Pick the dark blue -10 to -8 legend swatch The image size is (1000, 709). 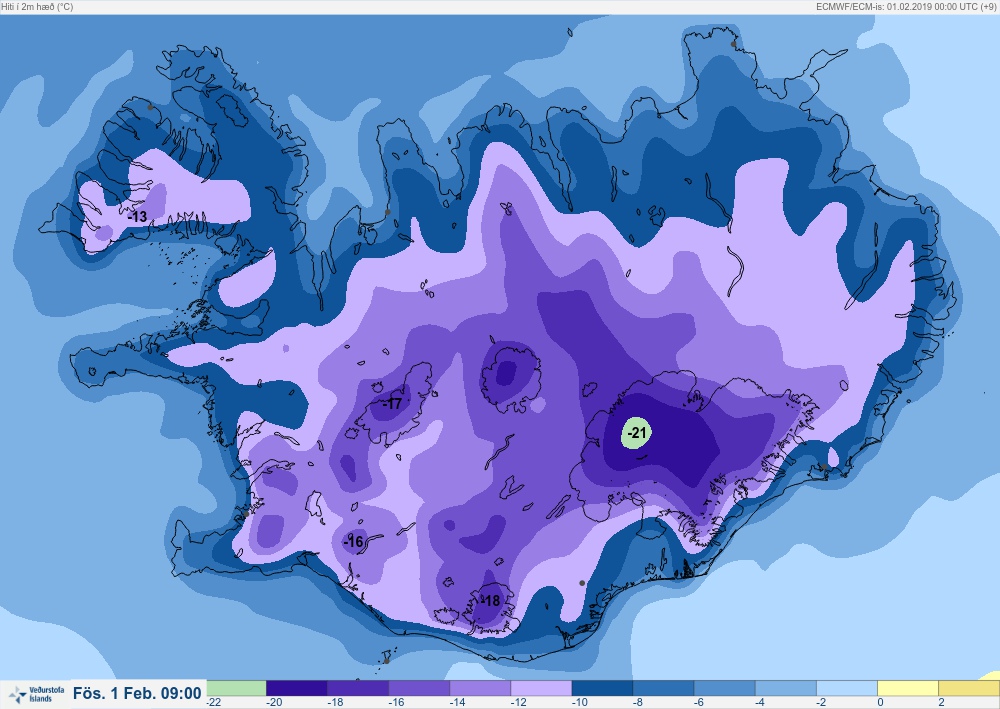coord(603,688)
